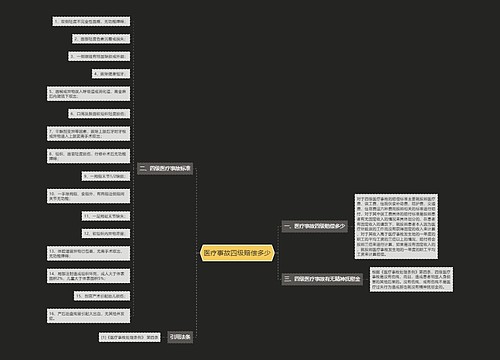Select leaf node numbered 3
This screenshot has width=500, height=360.
point(99,56)
